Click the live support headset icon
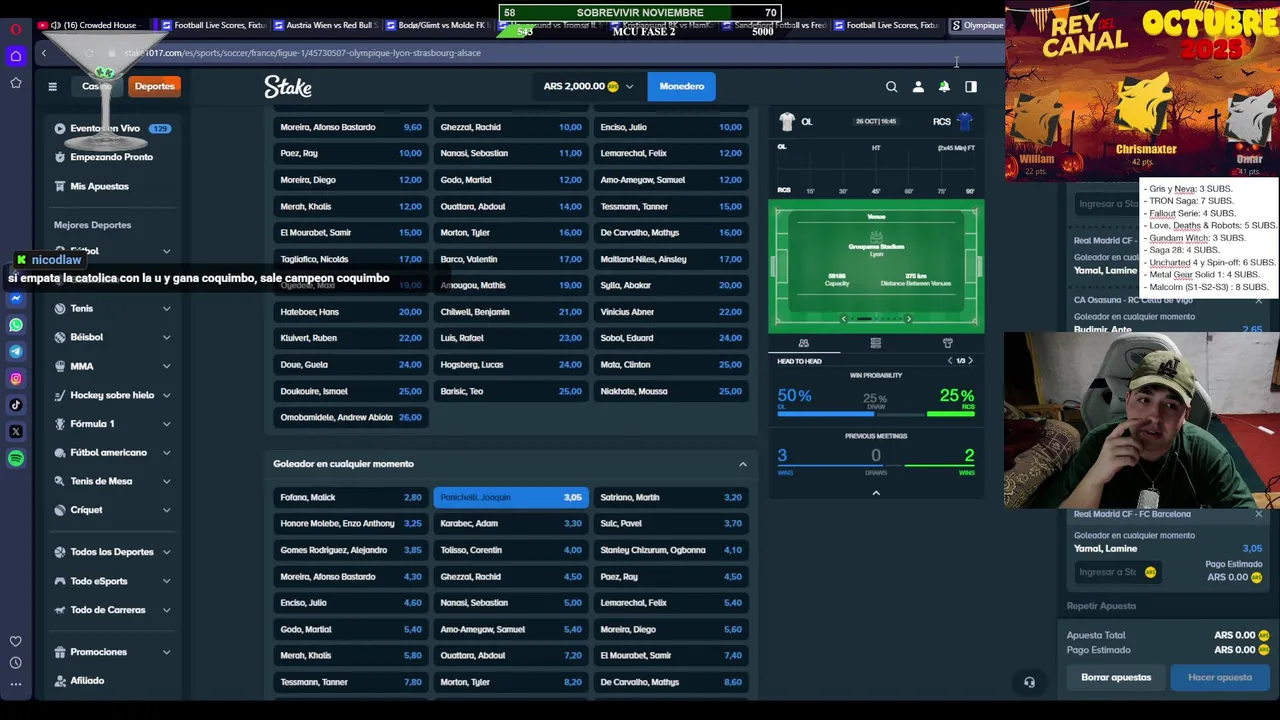This screenshot has height=720, width=1280. tap(1029, 682)
